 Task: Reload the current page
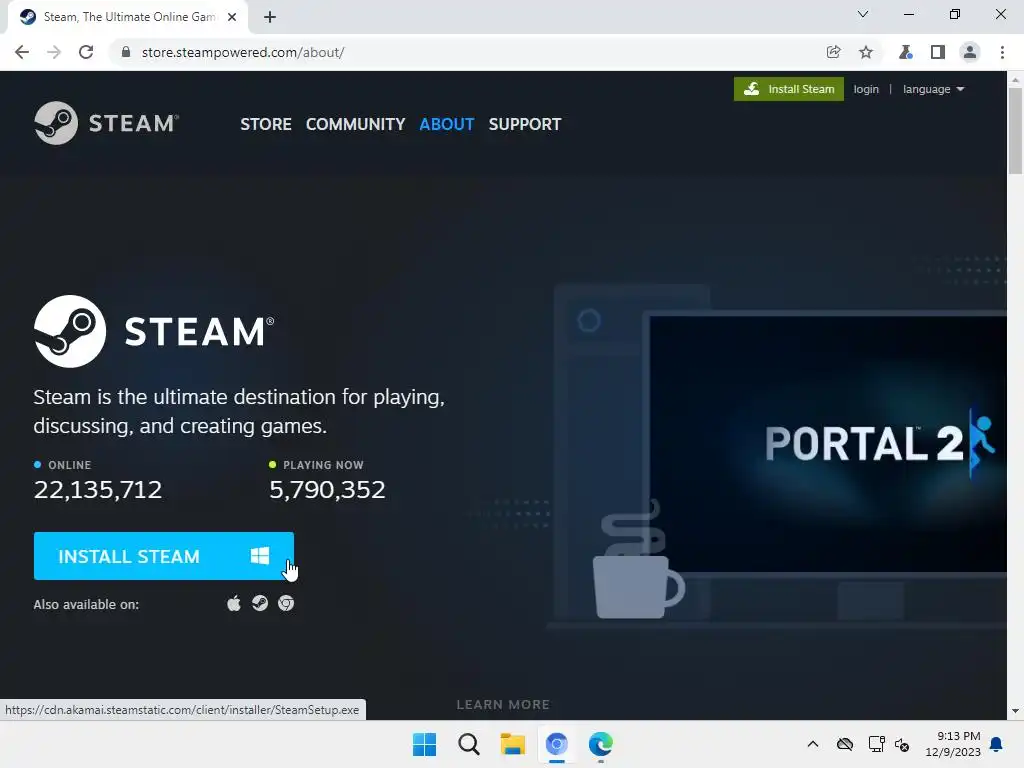coord(86,52)
